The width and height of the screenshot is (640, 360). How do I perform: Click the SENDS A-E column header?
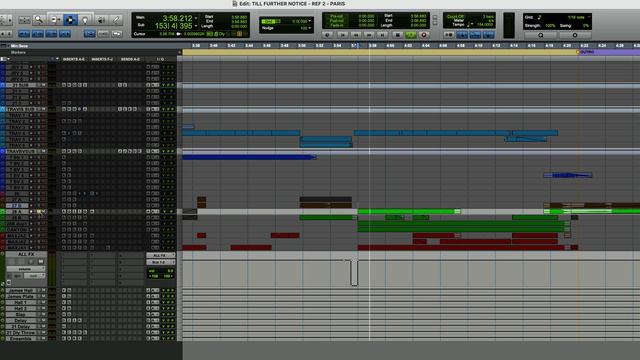(x=130, y=59)
